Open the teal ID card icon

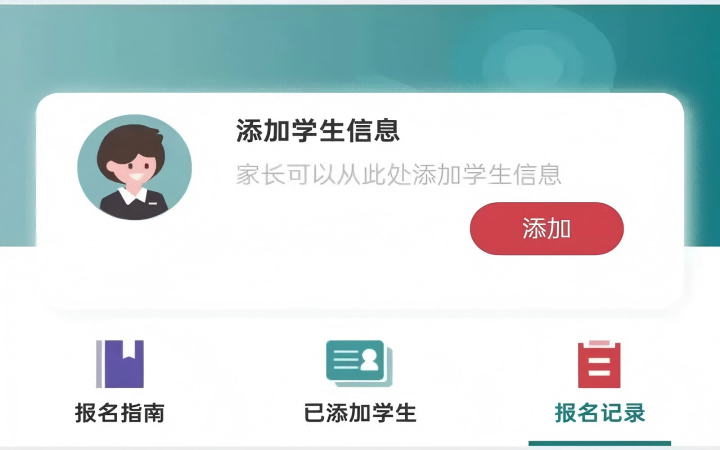359,363
